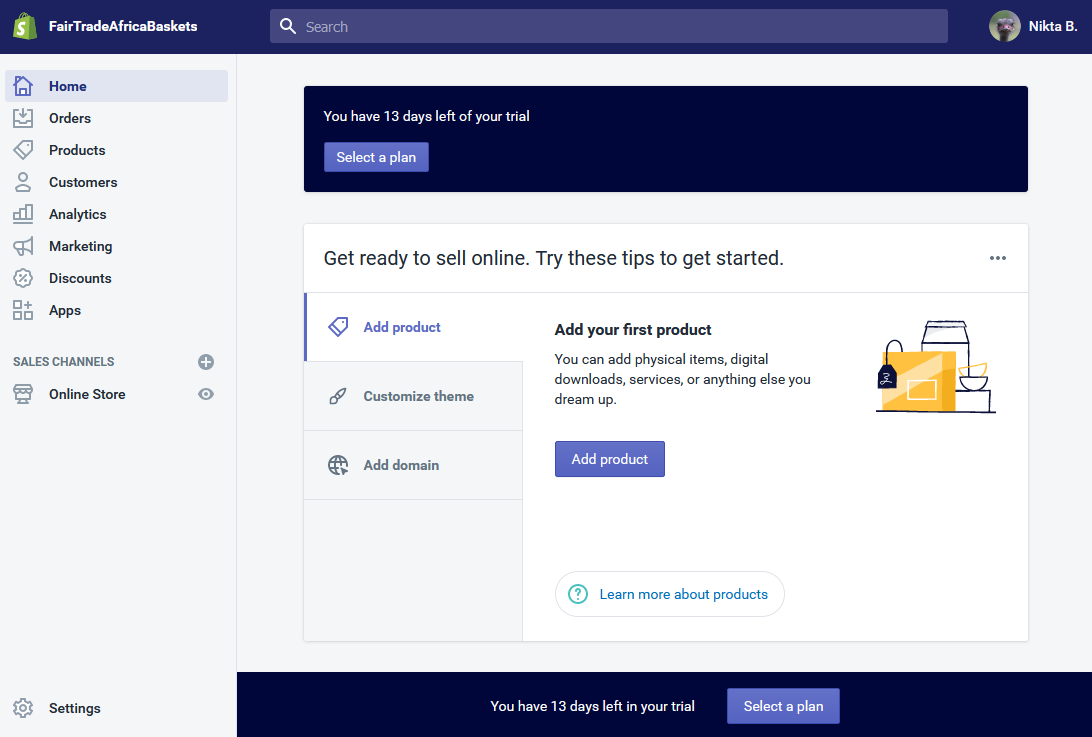Click the tag icon beside Add product tab
This screenshot has height=737, width=1092.
pyautogui.click(x=338, y=327)
